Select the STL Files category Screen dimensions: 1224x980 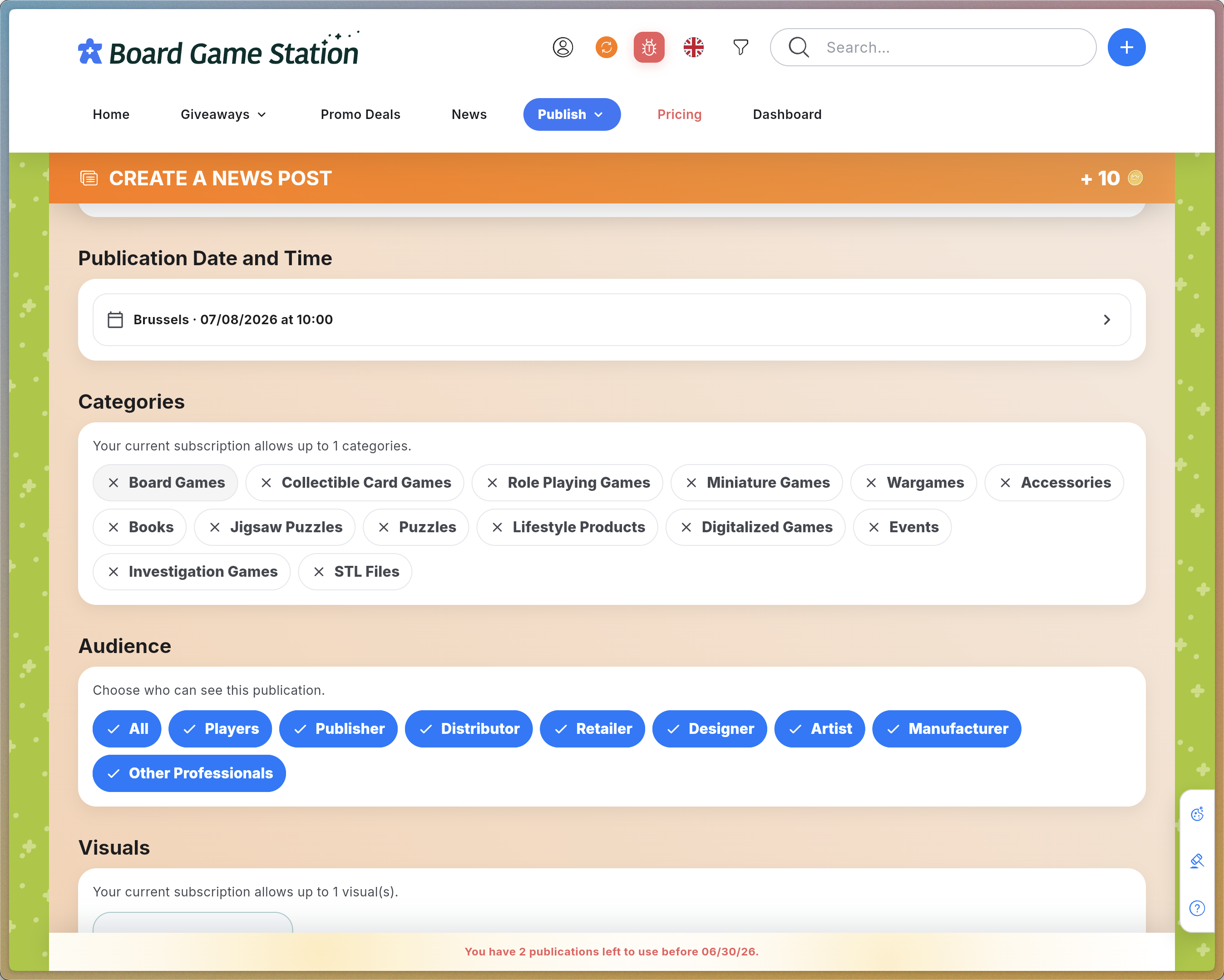355,572
